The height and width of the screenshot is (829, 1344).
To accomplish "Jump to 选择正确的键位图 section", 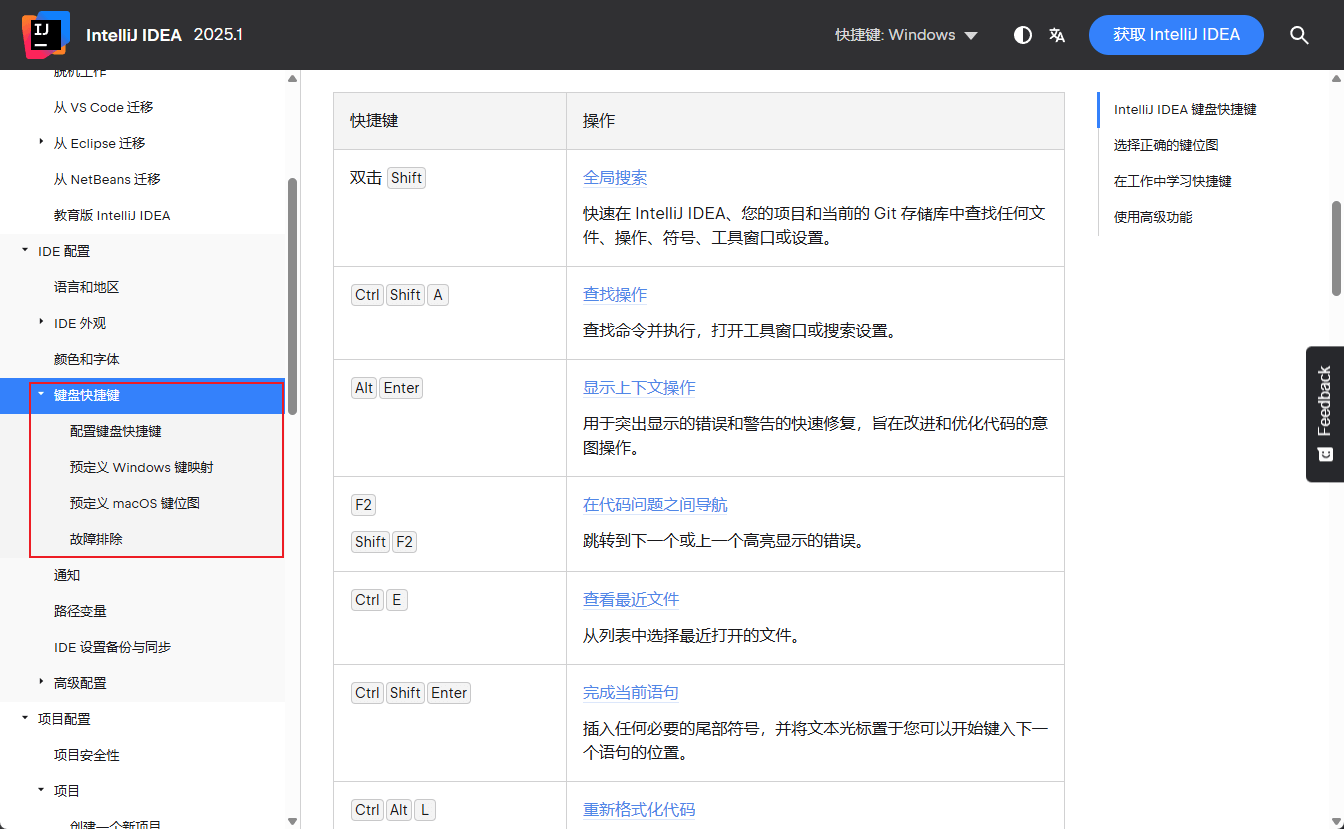I will click(1165, 145).
